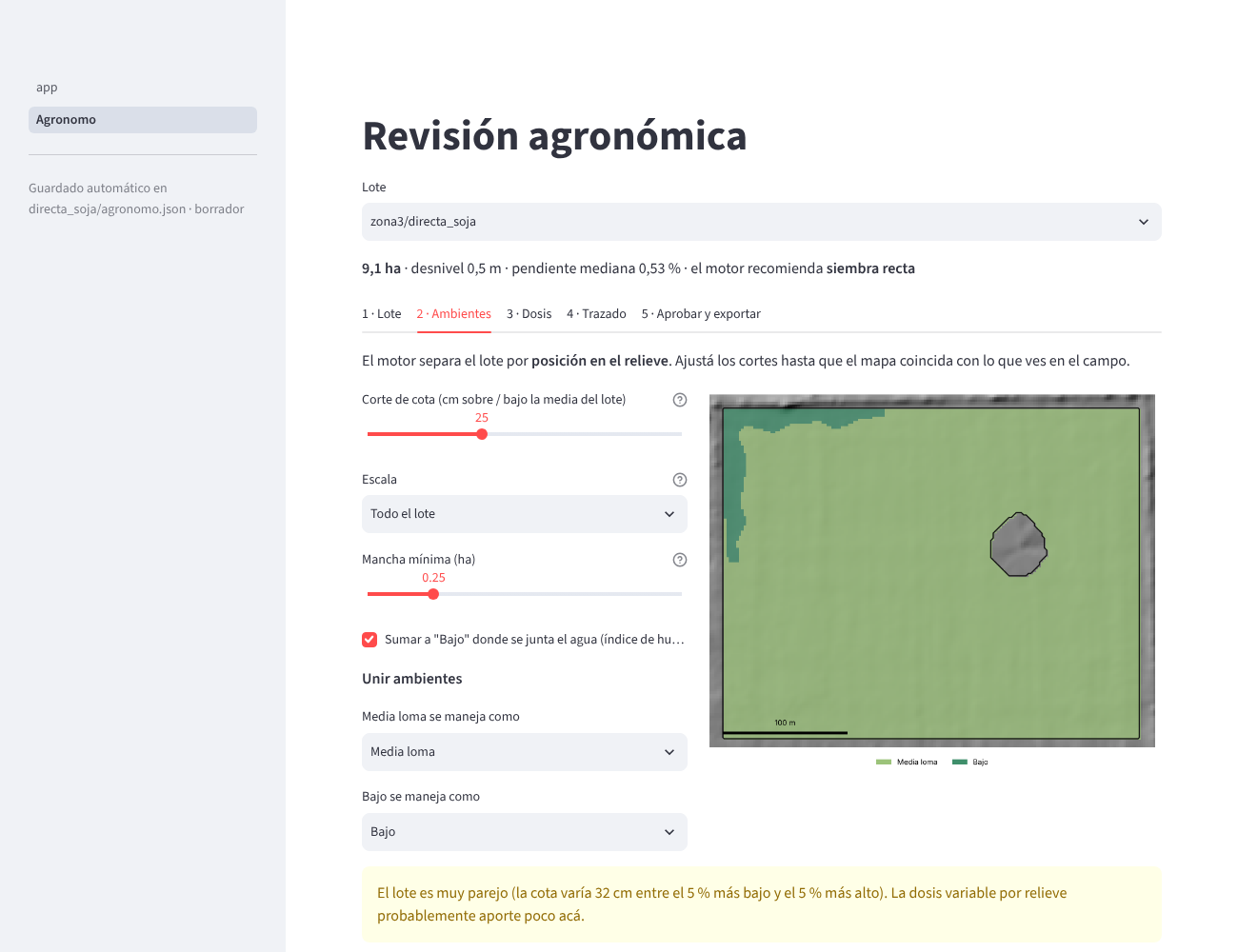This screenshot has width=1238, height=952.
Task: Open the app page in sidebar
Action: tap(143, 88)
